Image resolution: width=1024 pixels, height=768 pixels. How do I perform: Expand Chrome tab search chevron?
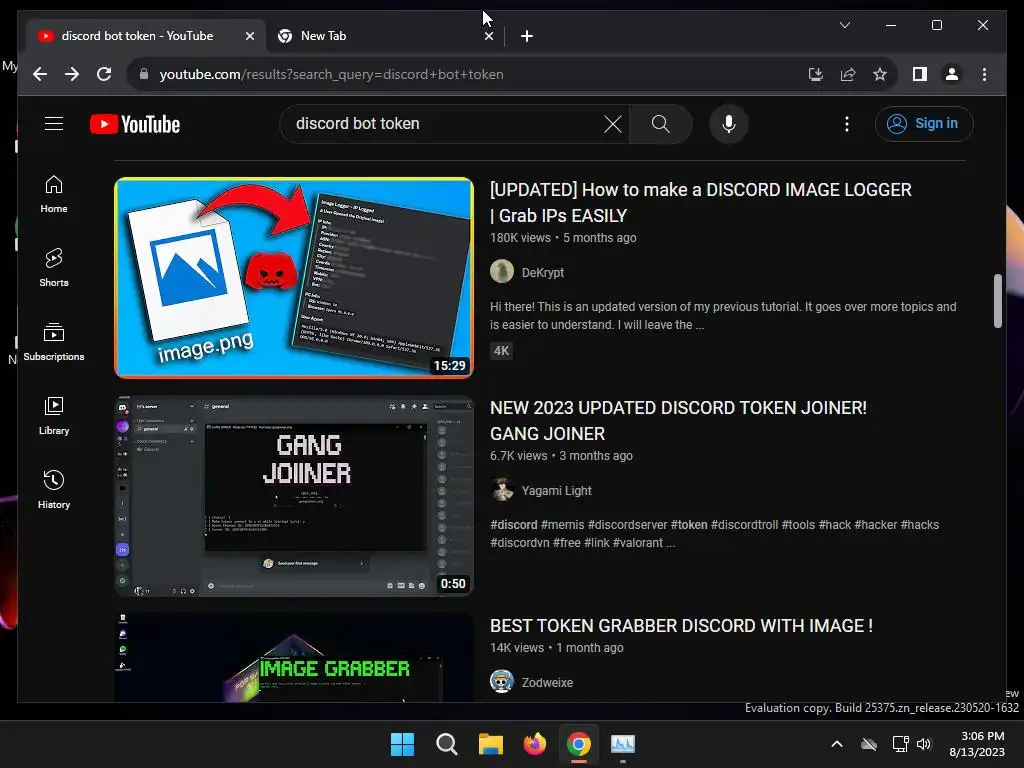coord(844,25)
